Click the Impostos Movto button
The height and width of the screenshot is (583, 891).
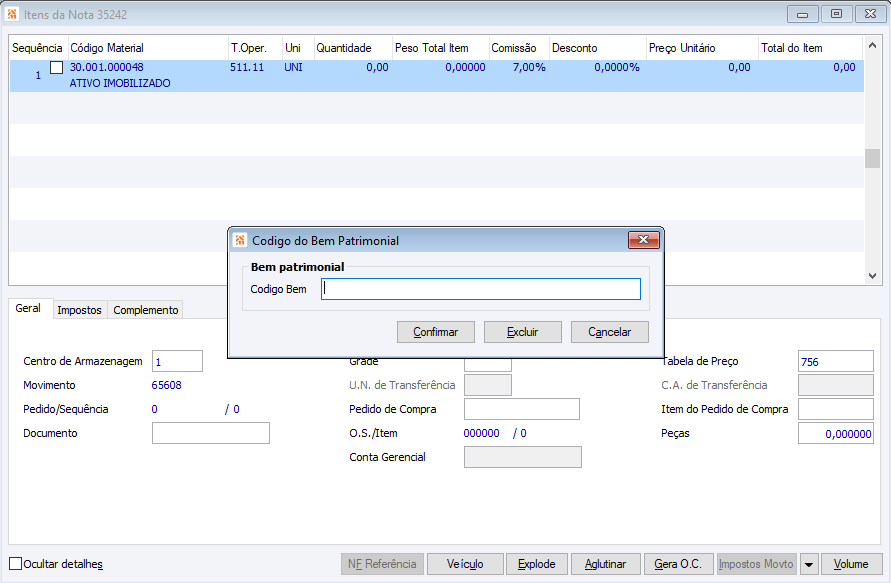756,564
